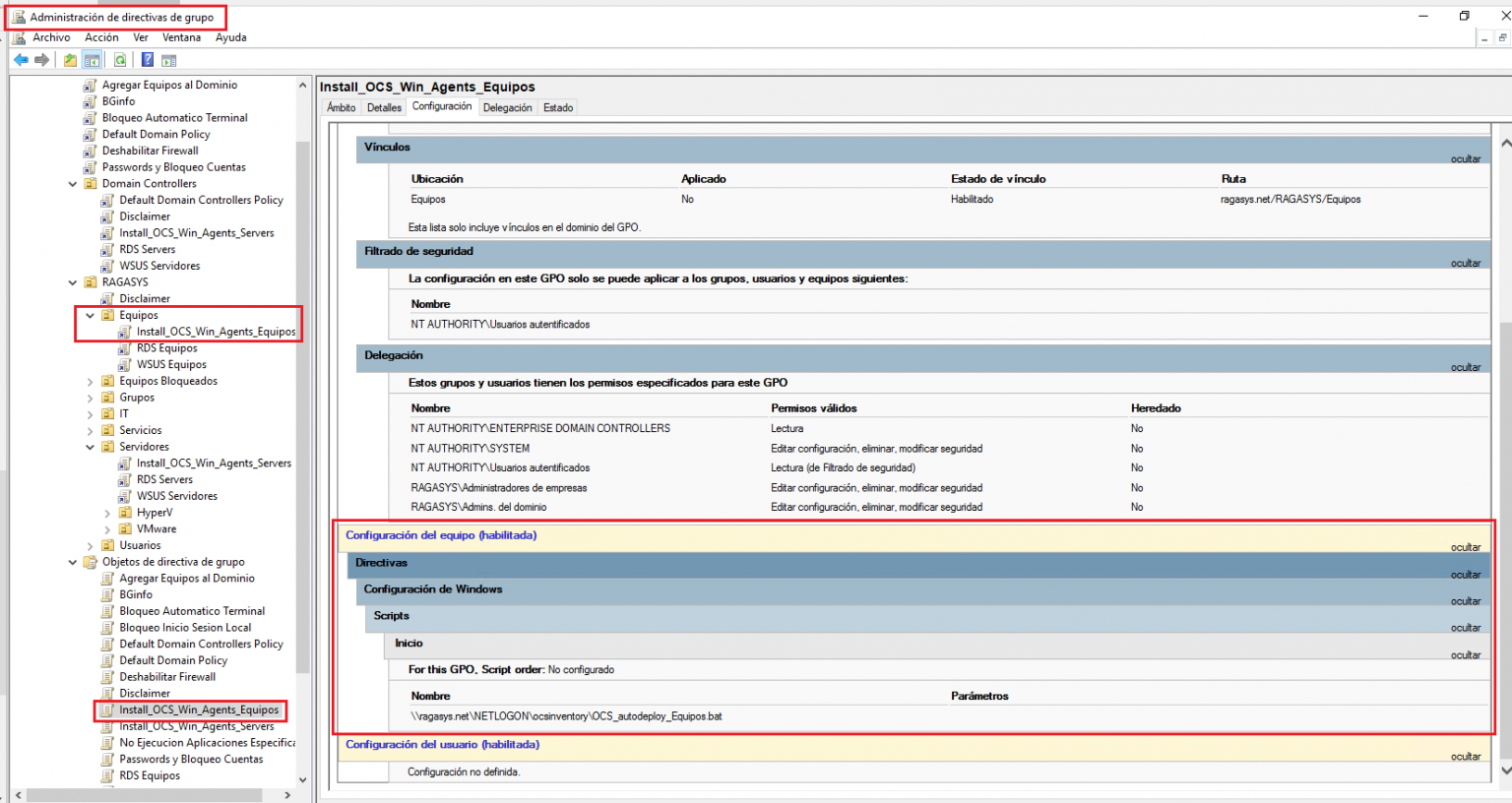Viewport: 1512px width, 803px height.
Task: Expand the Equipos Bloqueados tree node
Action: click(x=90, y=381)
